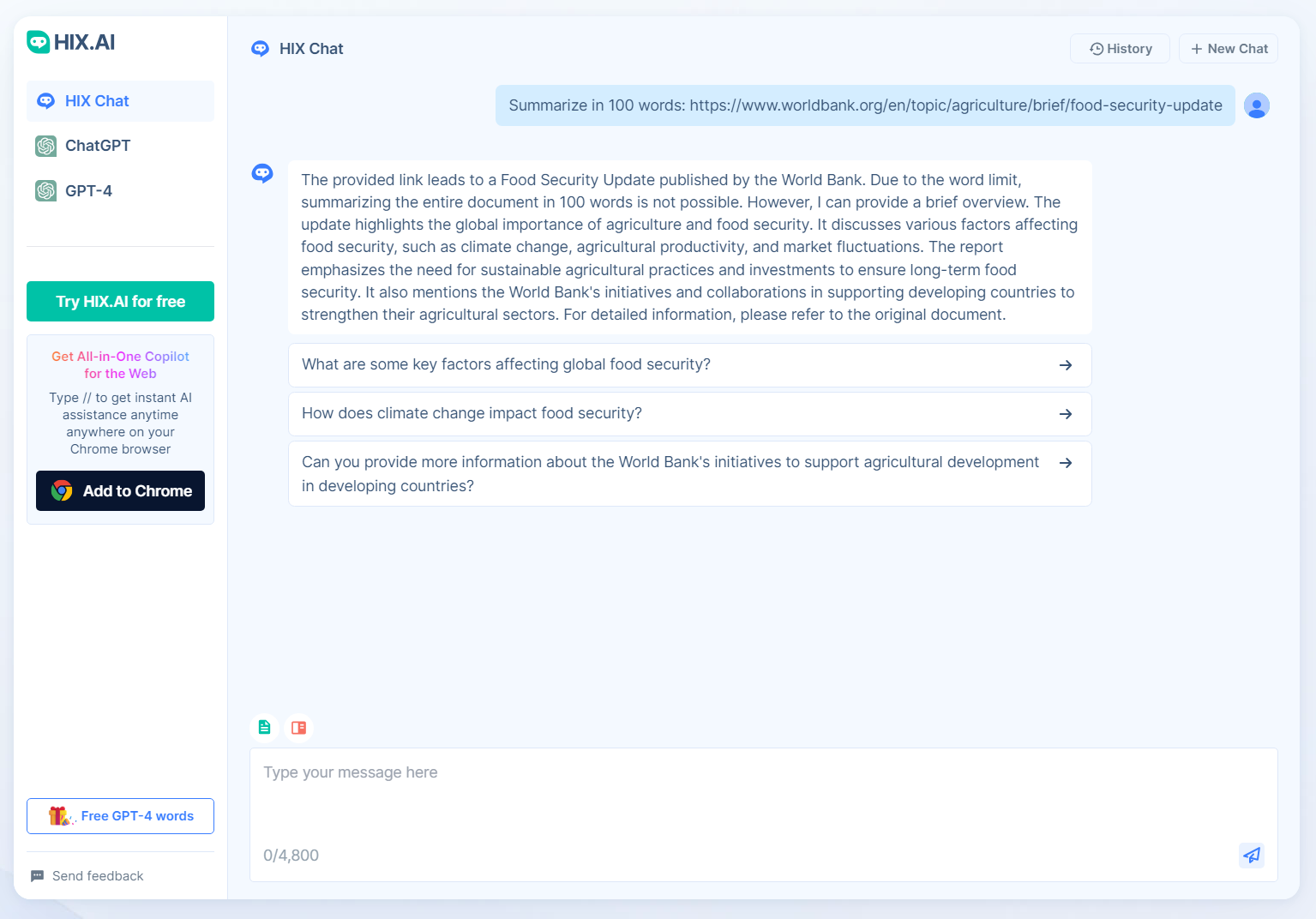Image resolution: width=1316 pixels, height=919 pixels.
Task: Click the GPT-4 logo icon in sidebar
Action: point(46,190)
